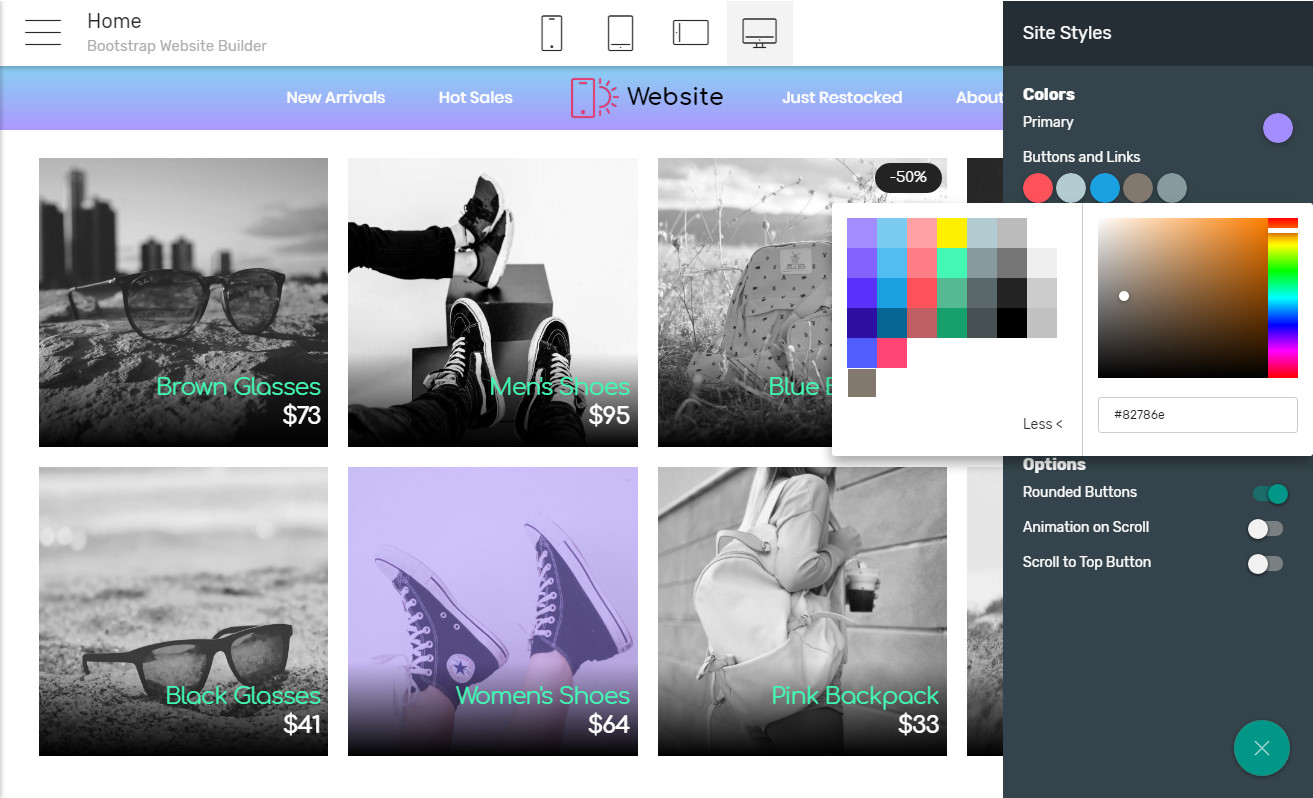Toggle Rounded Buttons switch

pyautogui.click(x=1269, y=494)
